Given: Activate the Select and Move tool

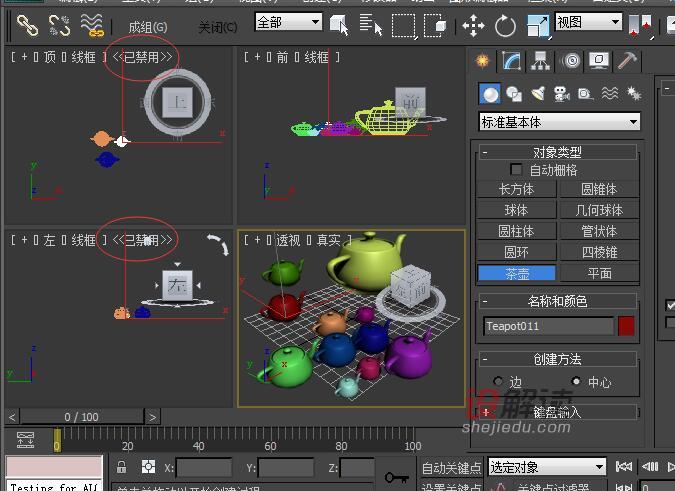Looking at the screenshot, I should click(473, 26).
